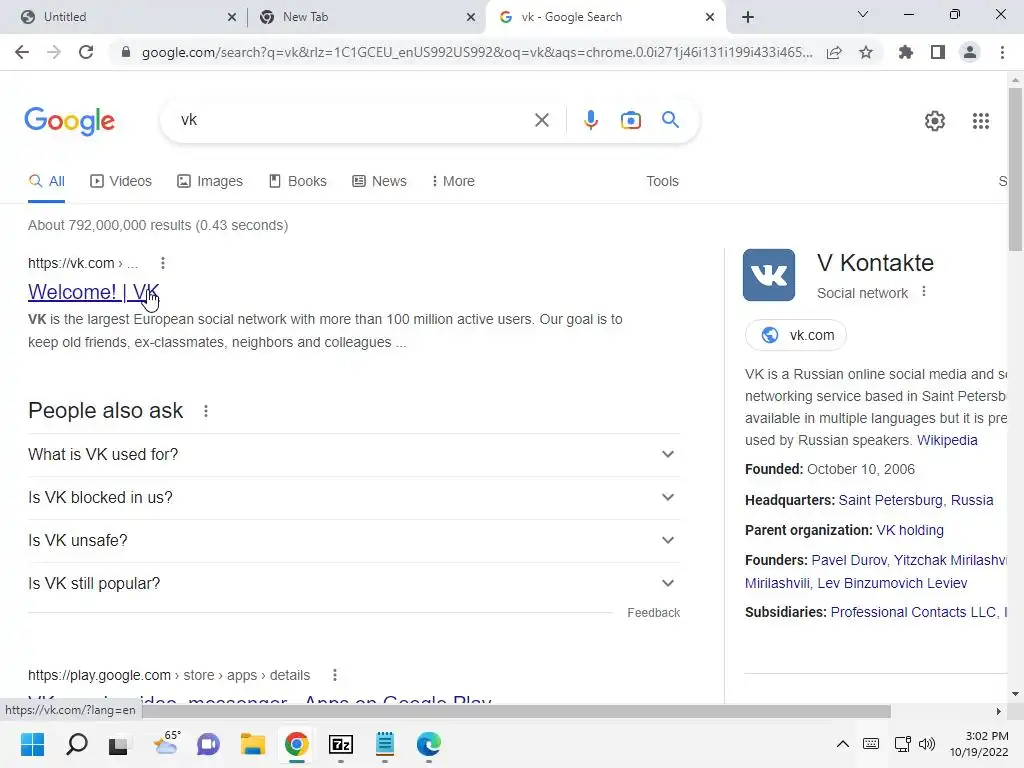The height and width of the screenshot is (768, 1024).
Task: Click the vertical scrollbar thumb
Action: 1015,168
